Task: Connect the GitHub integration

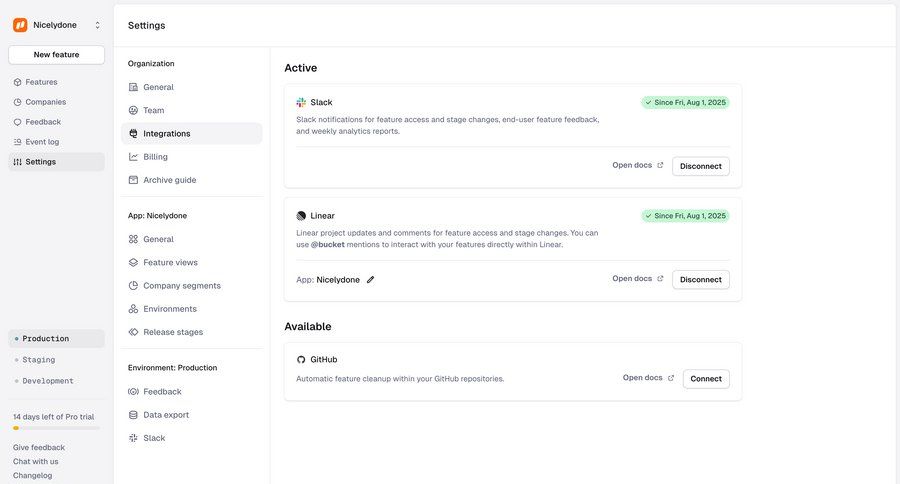Action: point(706,379)
